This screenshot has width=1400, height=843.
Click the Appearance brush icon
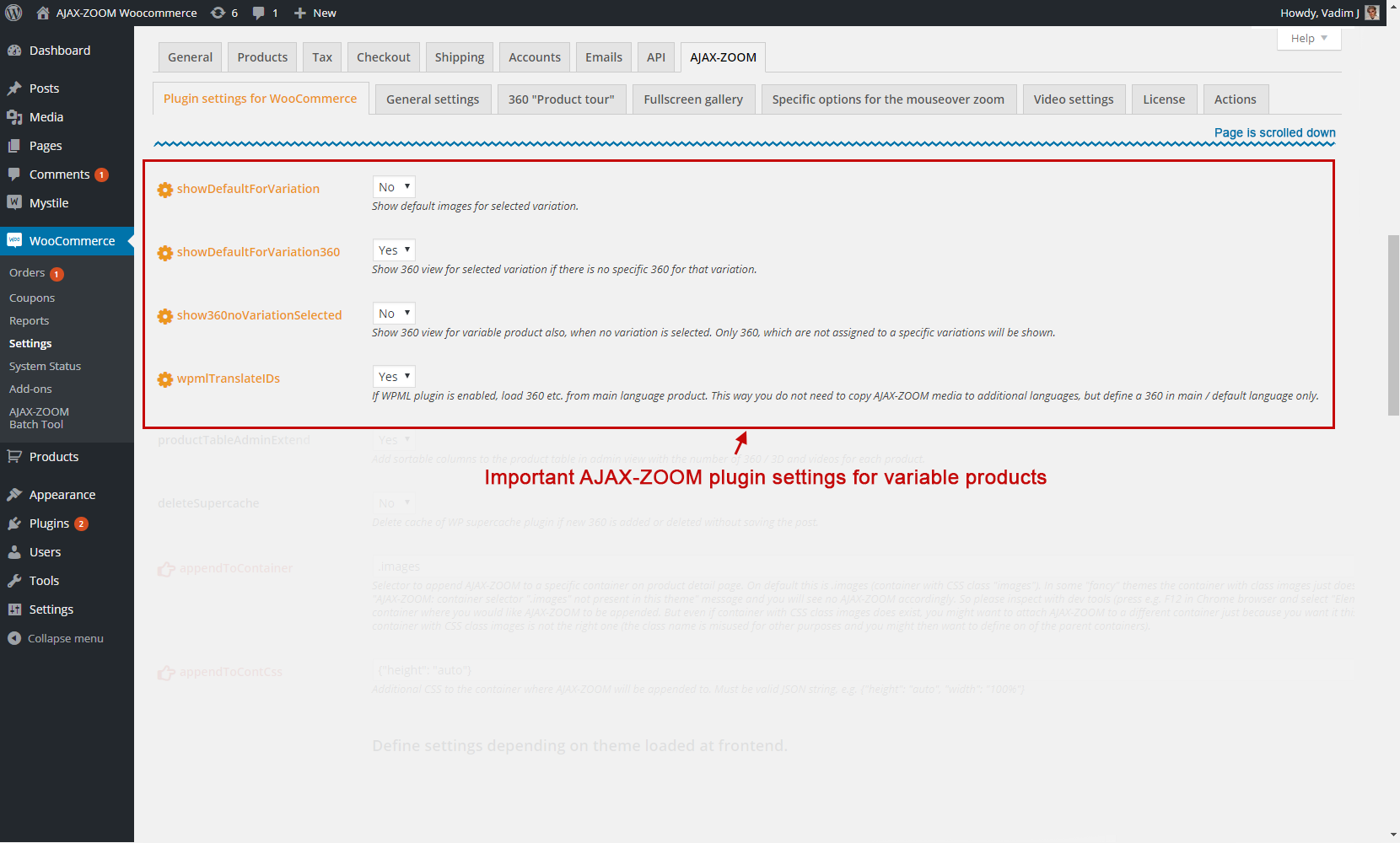point(14,495)
